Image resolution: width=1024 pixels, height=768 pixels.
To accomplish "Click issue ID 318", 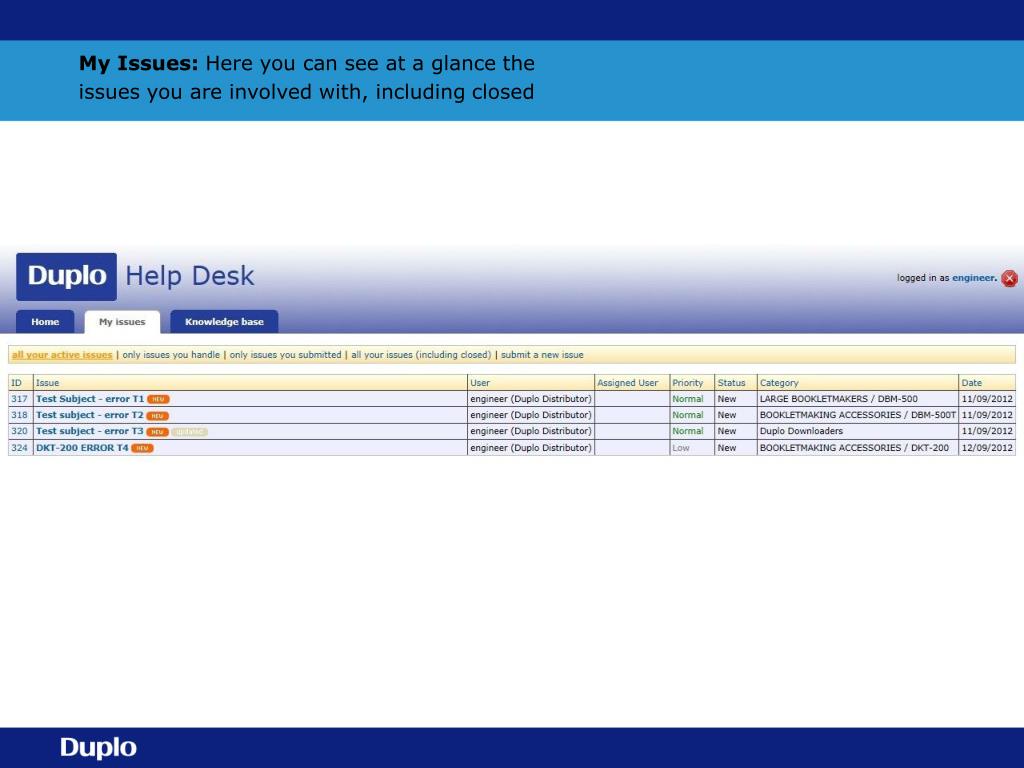I will (20, 415).
